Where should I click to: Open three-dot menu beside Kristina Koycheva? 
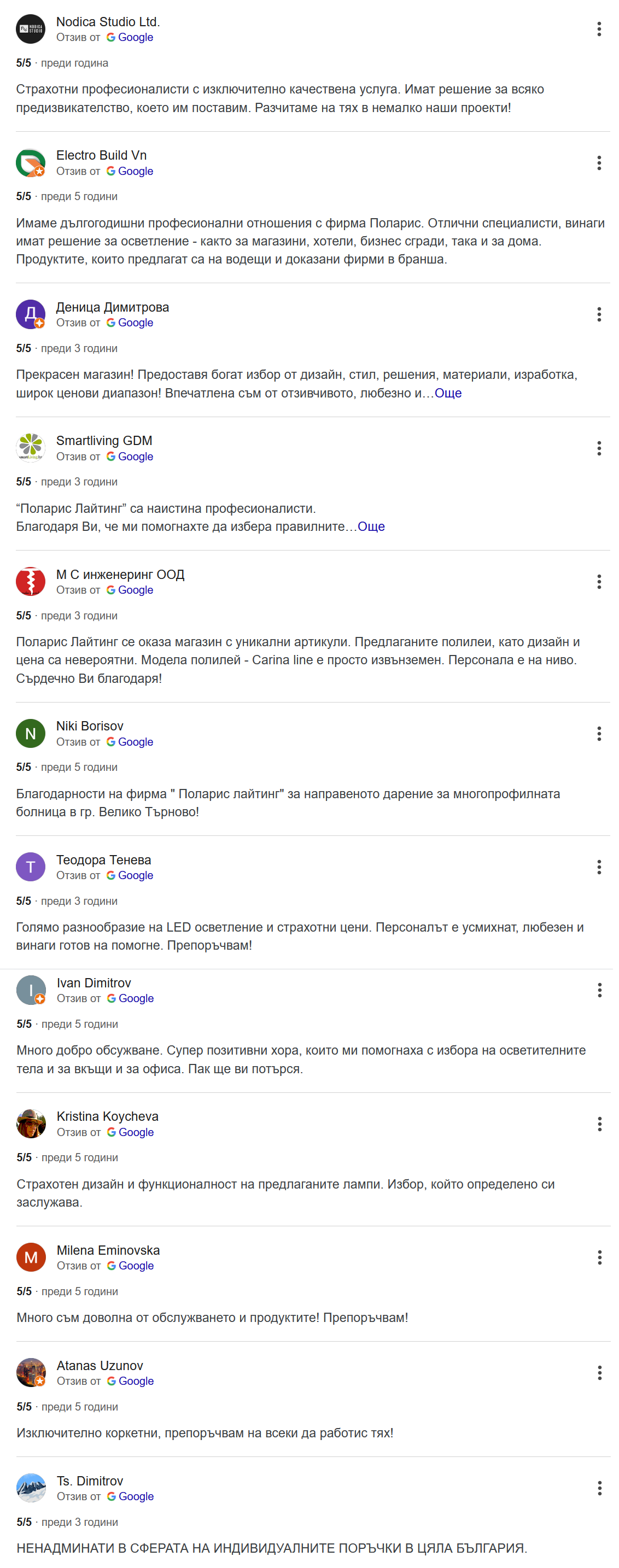tap(599, 1124)
